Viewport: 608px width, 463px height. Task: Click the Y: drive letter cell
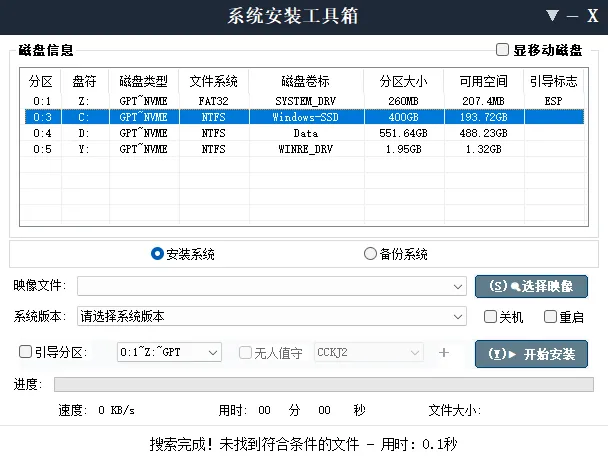click(84, 149)
